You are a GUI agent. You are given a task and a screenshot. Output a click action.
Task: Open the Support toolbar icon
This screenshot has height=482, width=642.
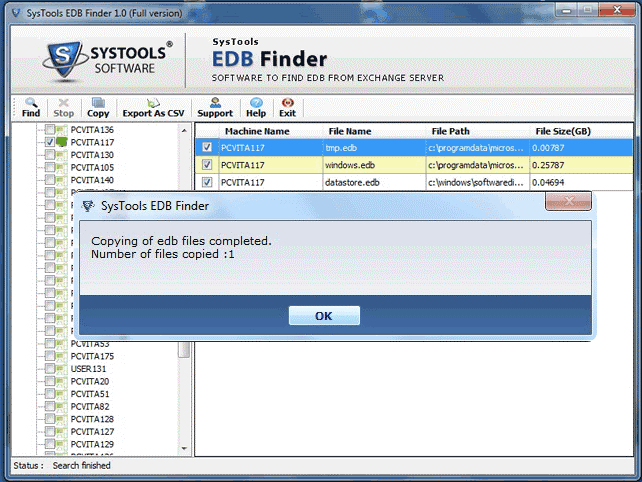(x=215, y=107)
